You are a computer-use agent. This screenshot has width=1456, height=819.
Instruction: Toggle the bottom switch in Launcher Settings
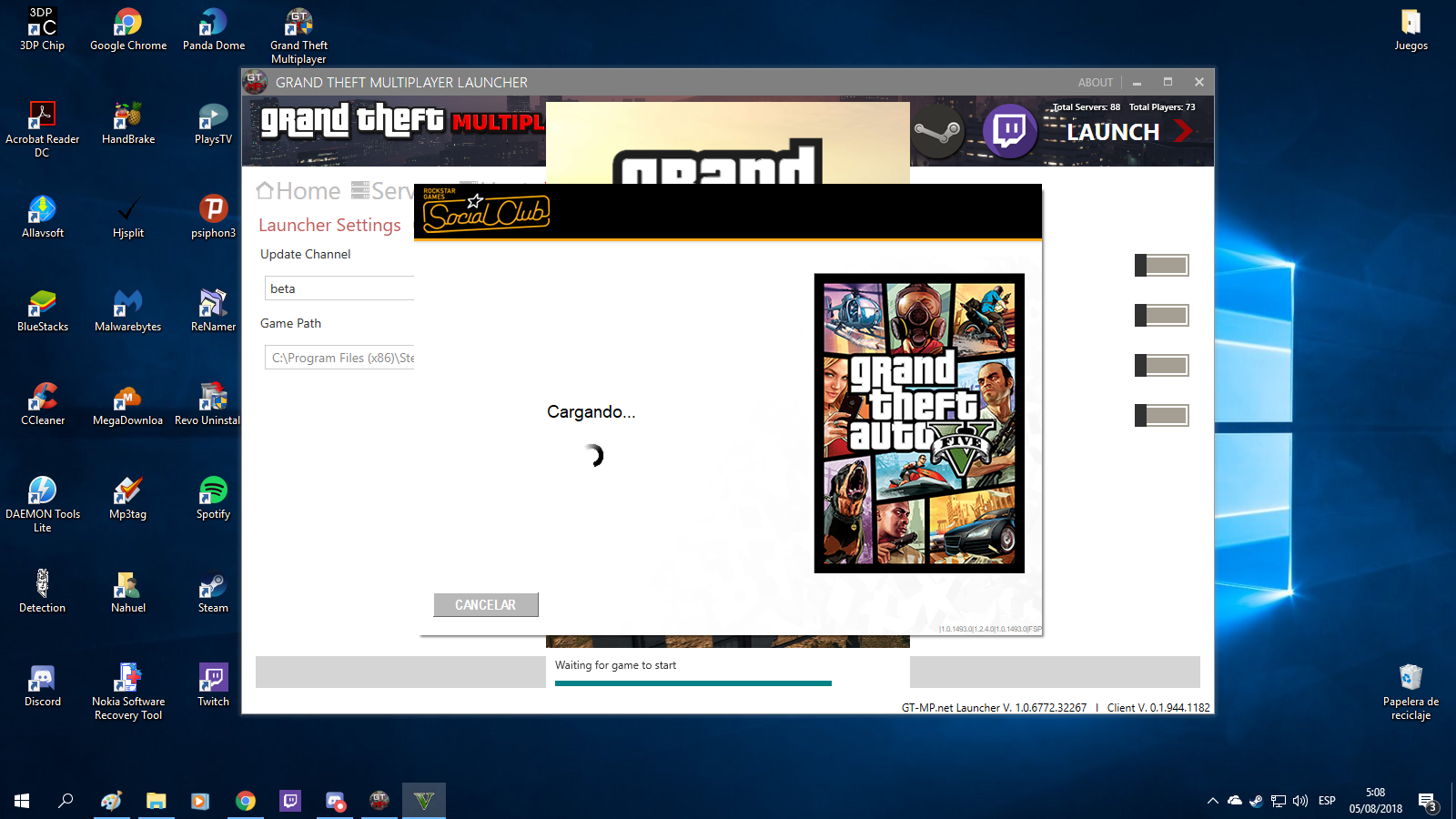coord(1162,415)
